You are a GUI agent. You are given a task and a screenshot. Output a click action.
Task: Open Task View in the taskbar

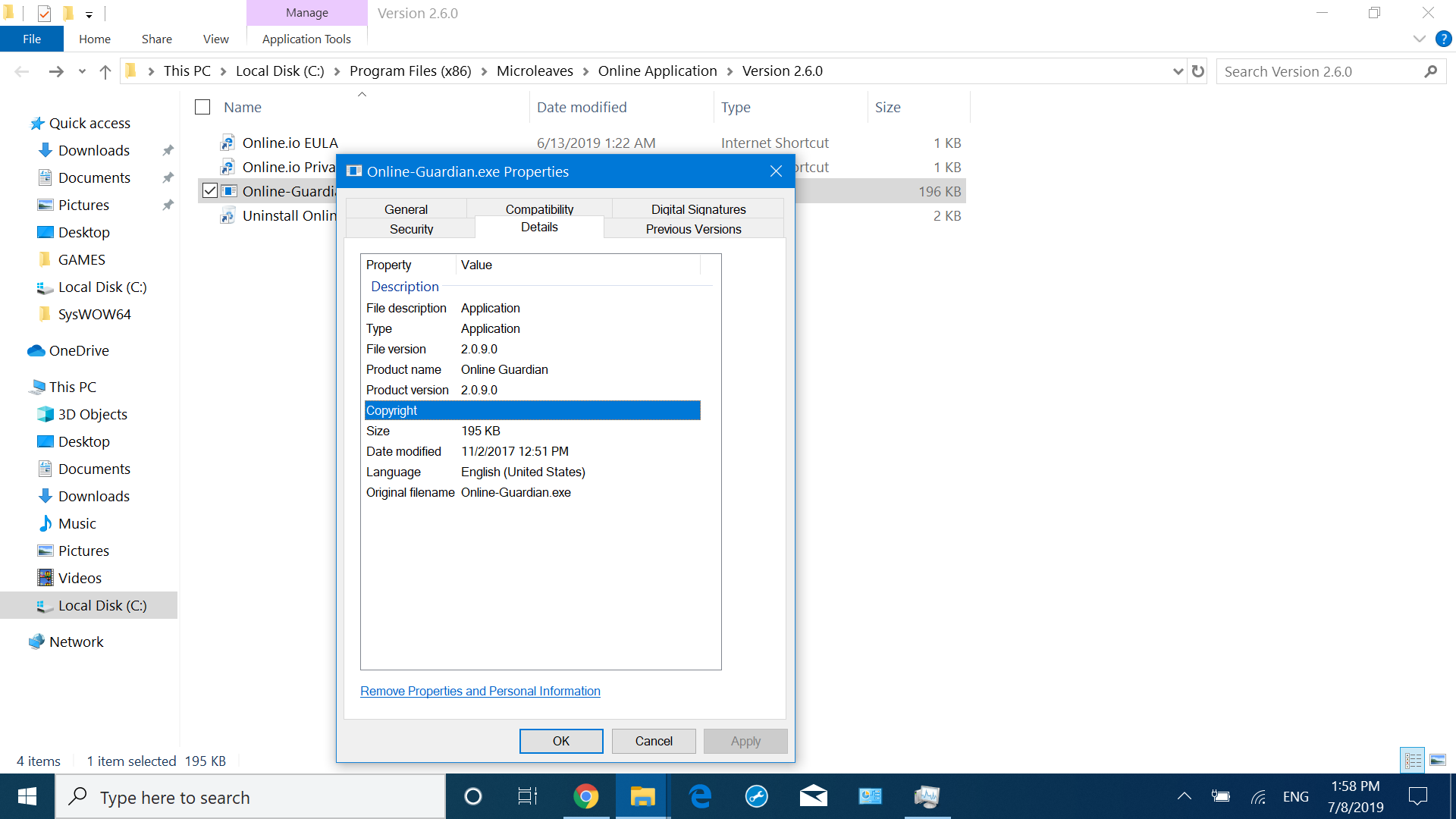528,796
